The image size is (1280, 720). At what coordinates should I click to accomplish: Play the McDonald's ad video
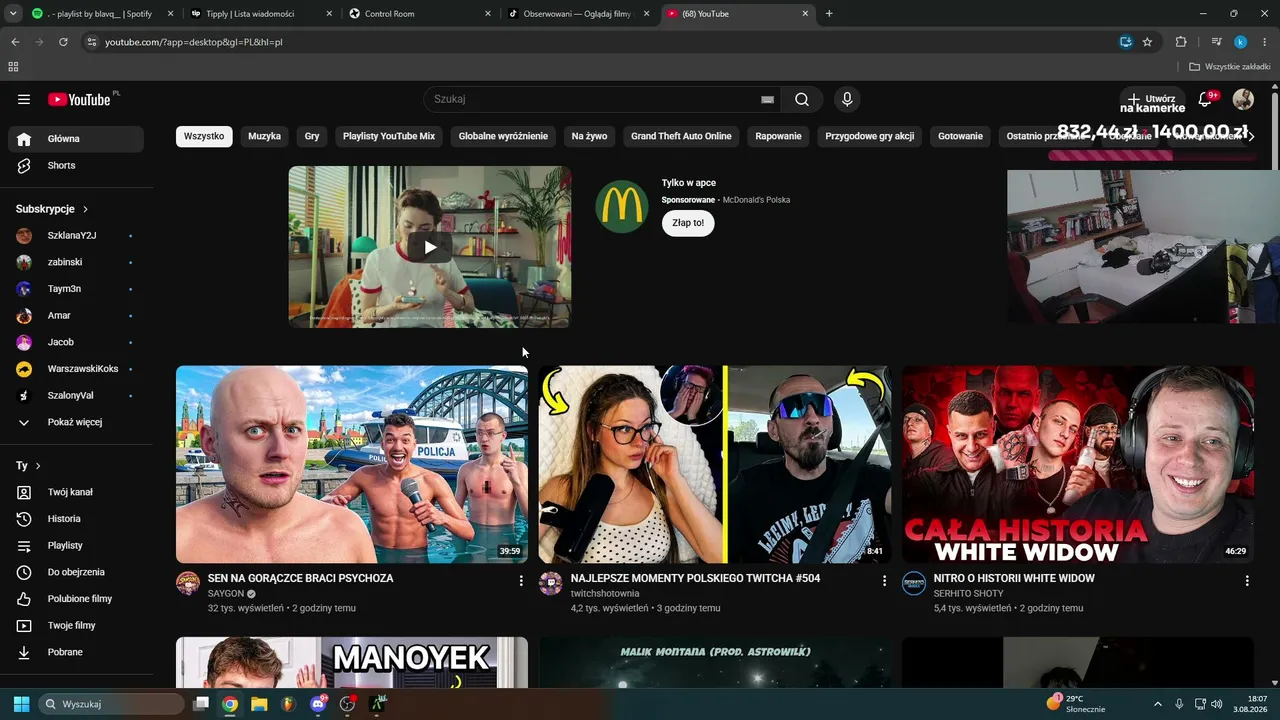pos(430,247)
